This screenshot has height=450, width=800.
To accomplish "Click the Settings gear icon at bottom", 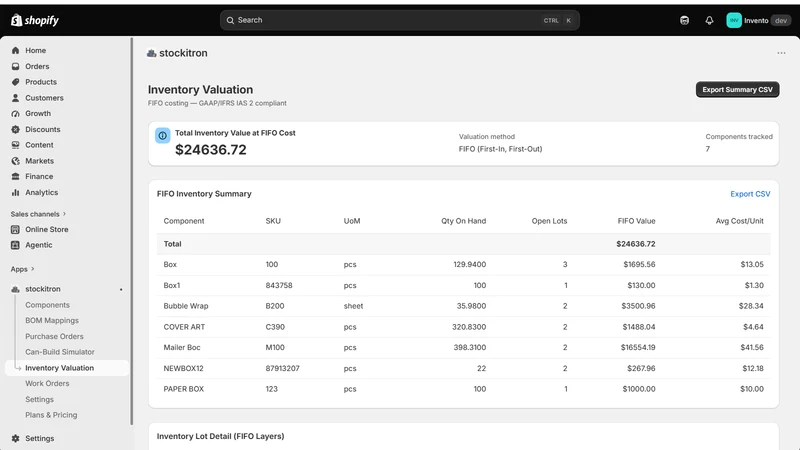I will pyautogui.click(x=15, y=438).
